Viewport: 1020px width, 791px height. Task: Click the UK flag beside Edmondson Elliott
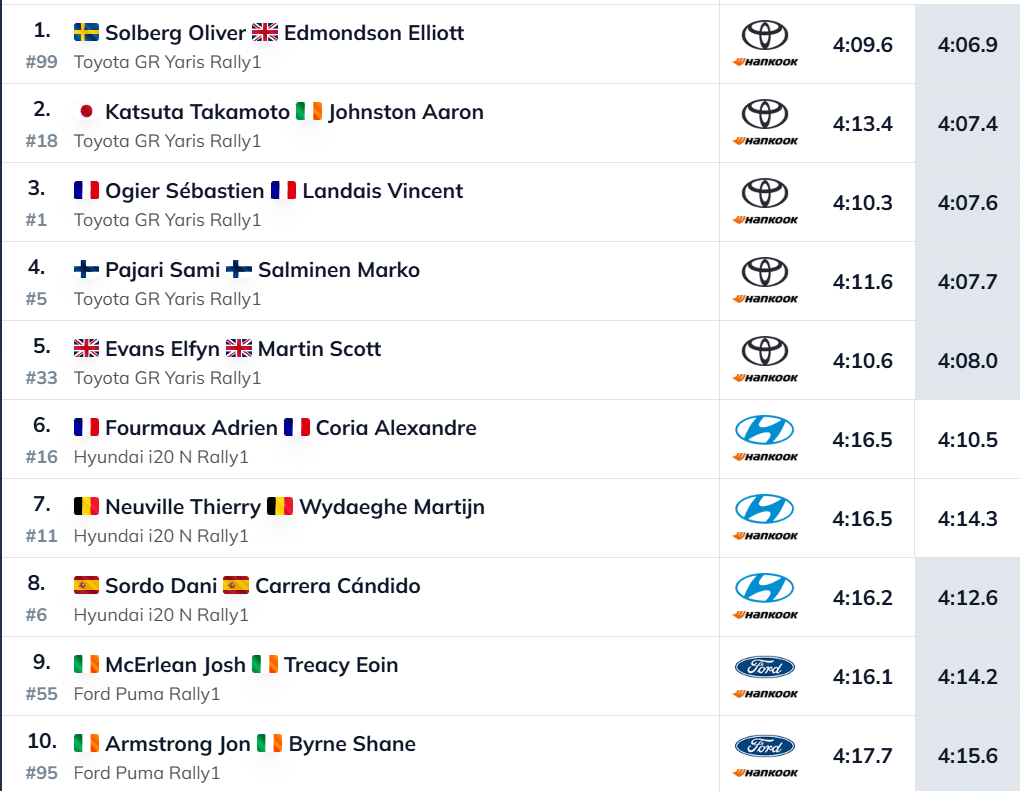click(265, 33)
